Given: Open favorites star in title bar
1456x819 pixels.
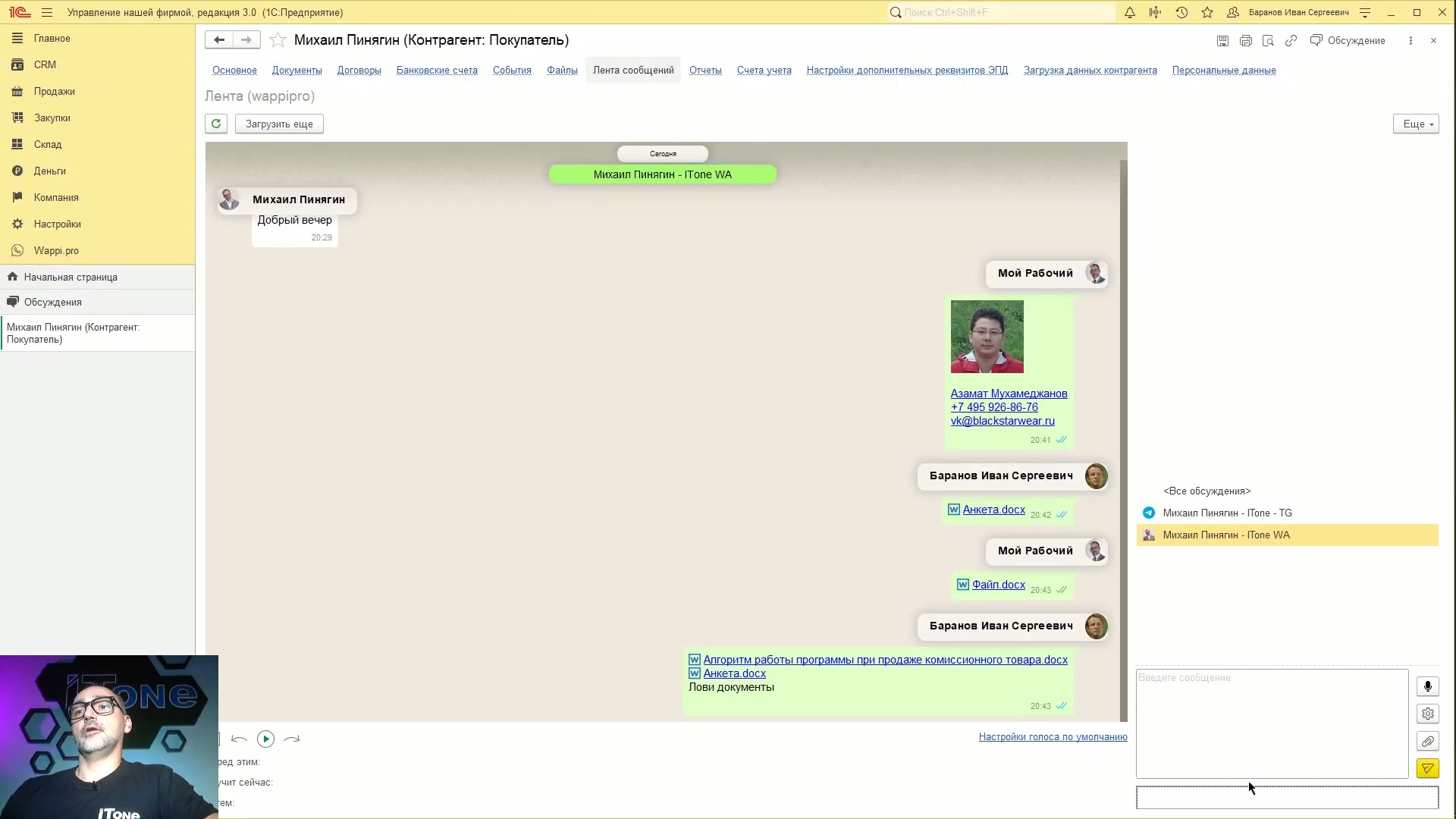Looking at the screenshot, I should [x=1207, y=12].
